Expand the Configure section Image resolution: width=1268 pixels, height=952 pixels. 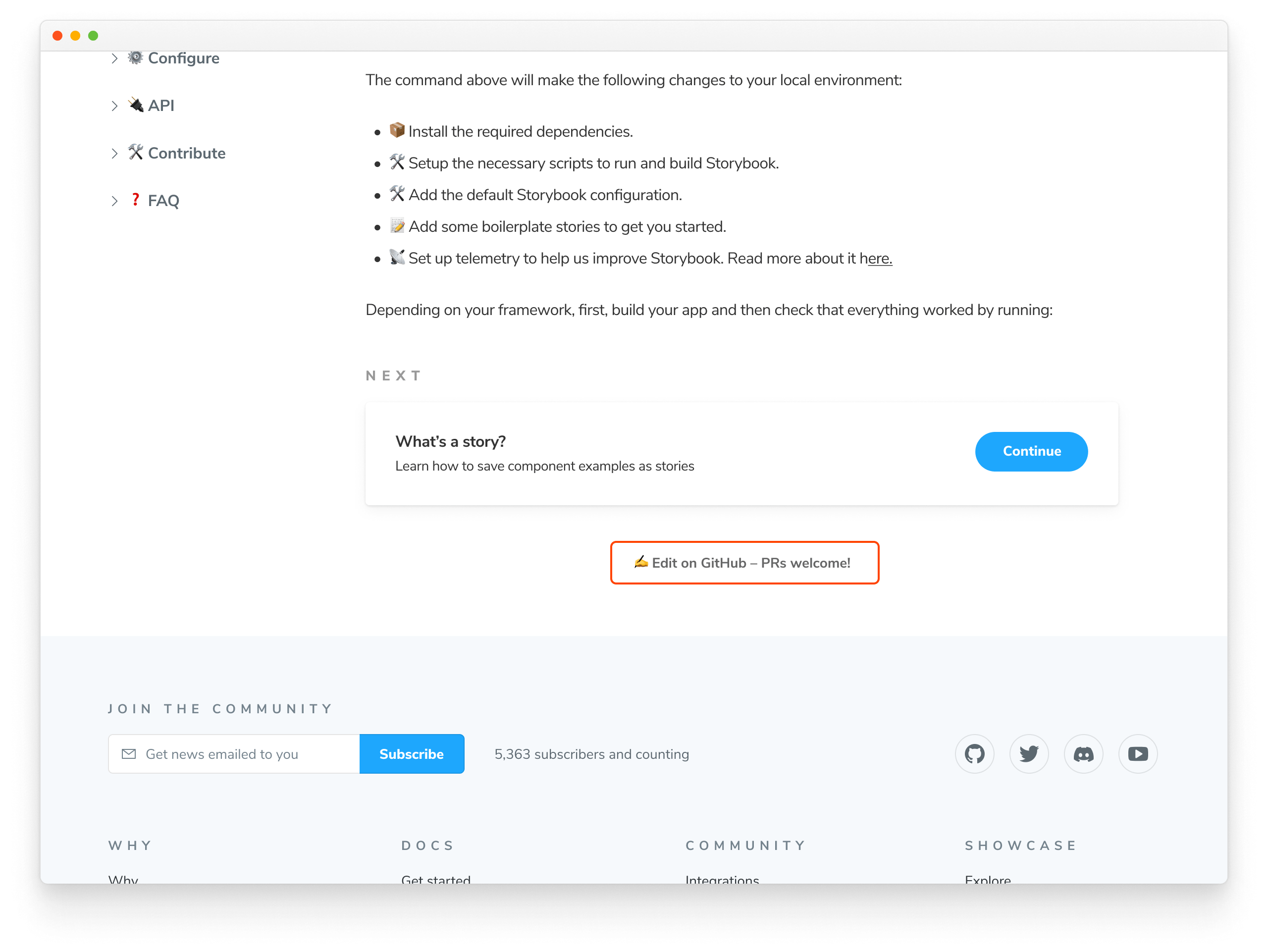click(x=114, y=58)
